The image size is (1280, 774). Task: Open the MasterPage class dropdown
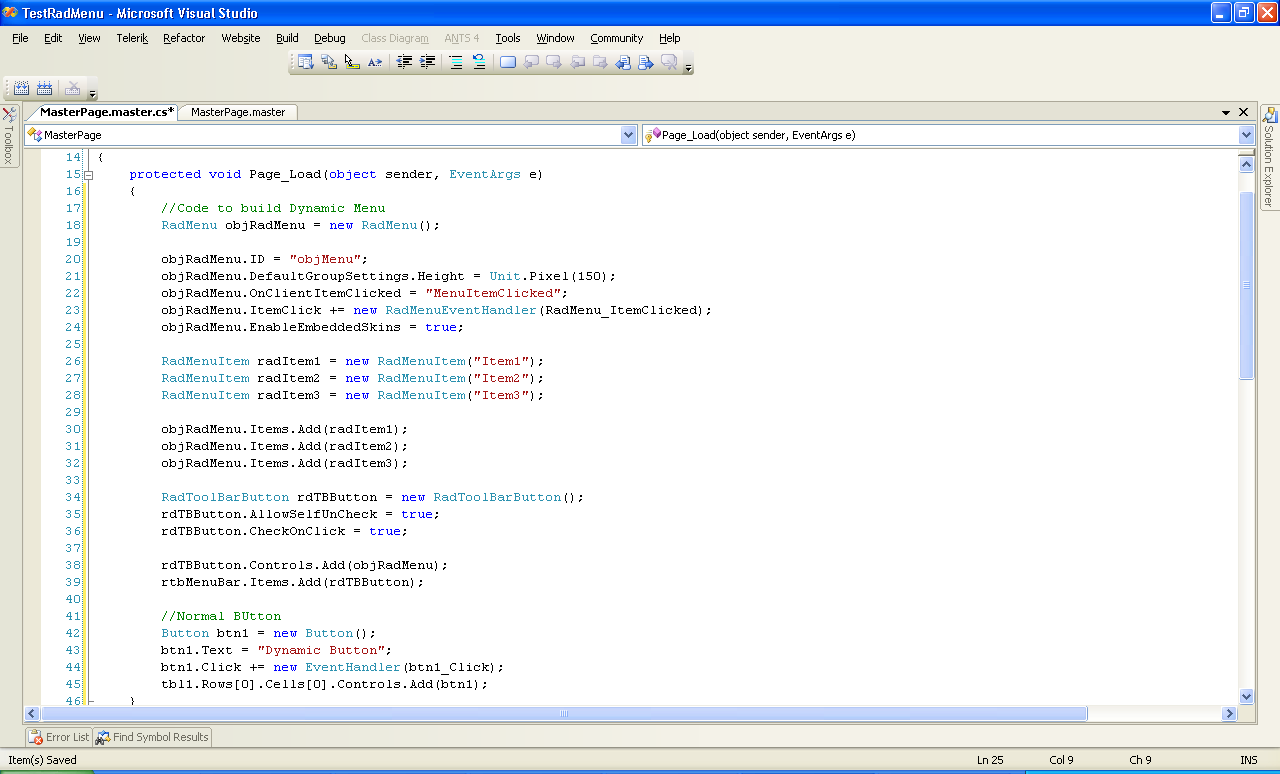[x=628, y=134]
